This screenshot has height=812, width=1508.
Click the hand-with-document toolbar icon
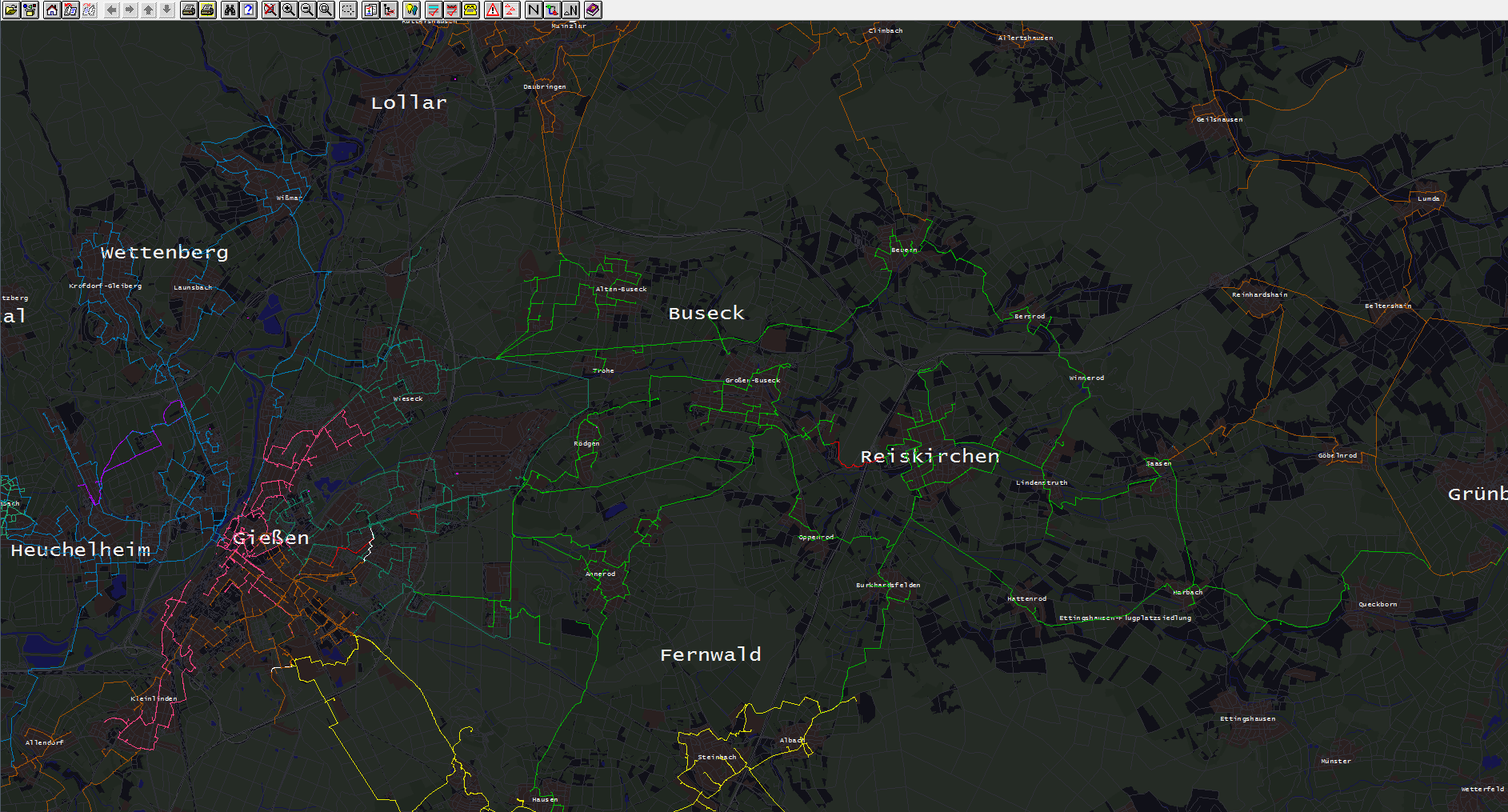click(70, 10)
